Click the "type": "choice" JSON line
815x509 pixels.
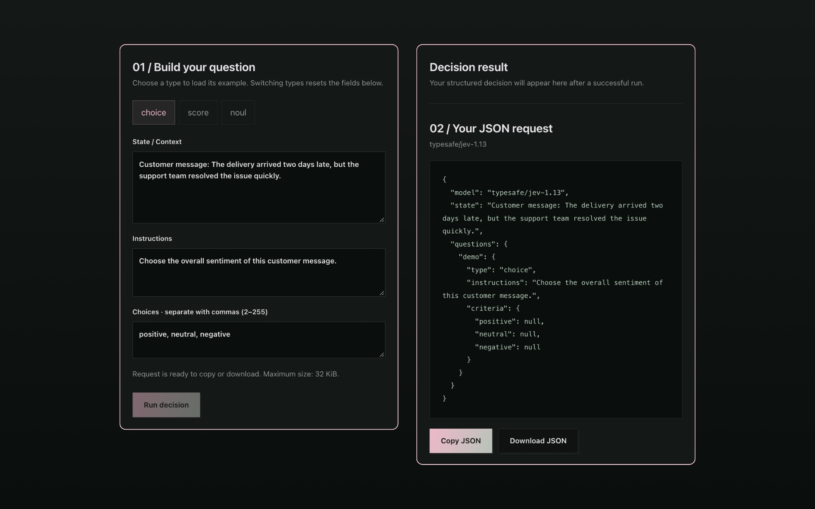pos(501,270)
